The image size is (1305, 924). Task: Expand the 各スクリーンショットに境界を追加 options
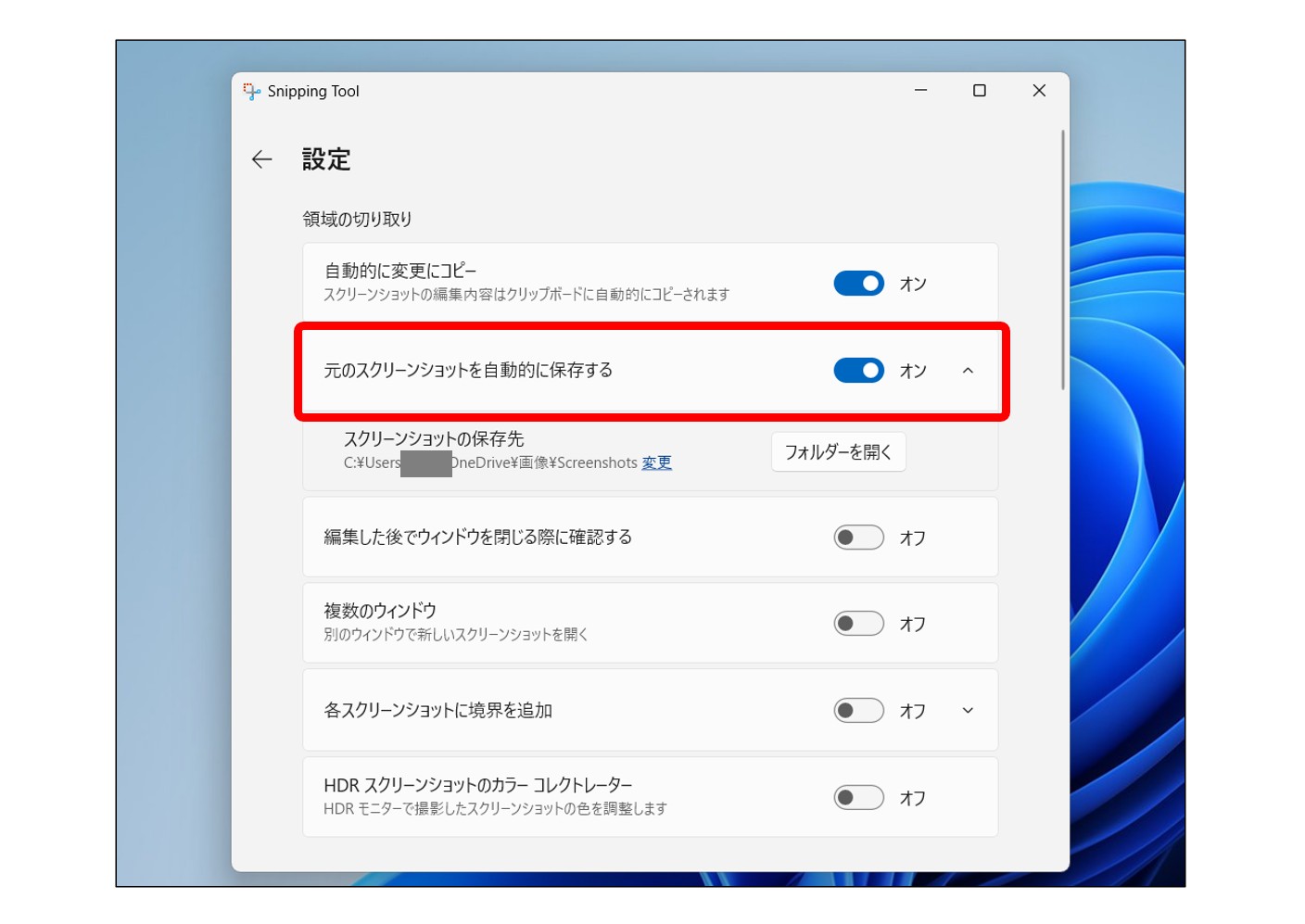(x=967, y=710)
